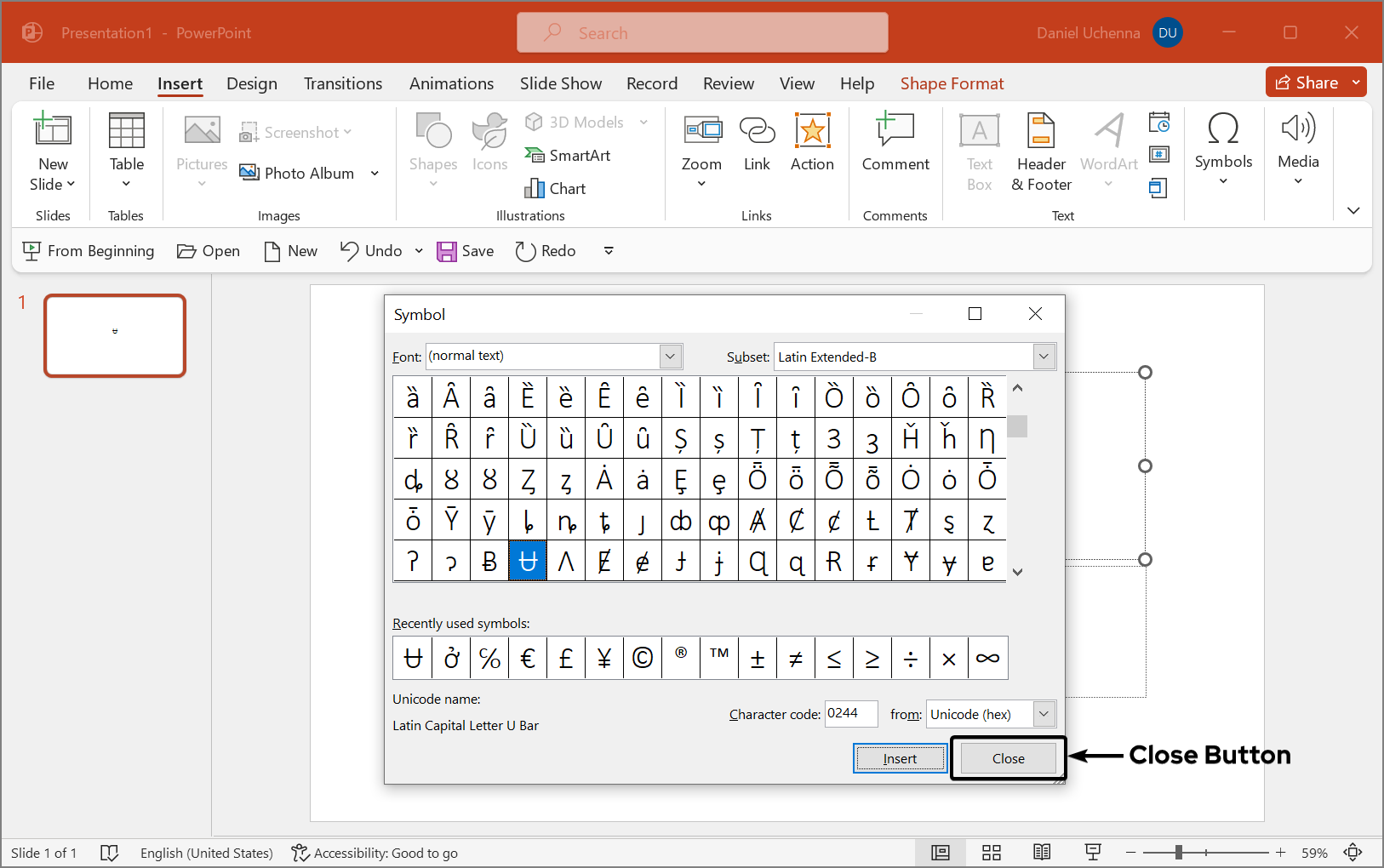Expand the Font dropdown in Symbol dialog
The height and width of the screenshot is (868, 1384).
(x=671, y=357)
